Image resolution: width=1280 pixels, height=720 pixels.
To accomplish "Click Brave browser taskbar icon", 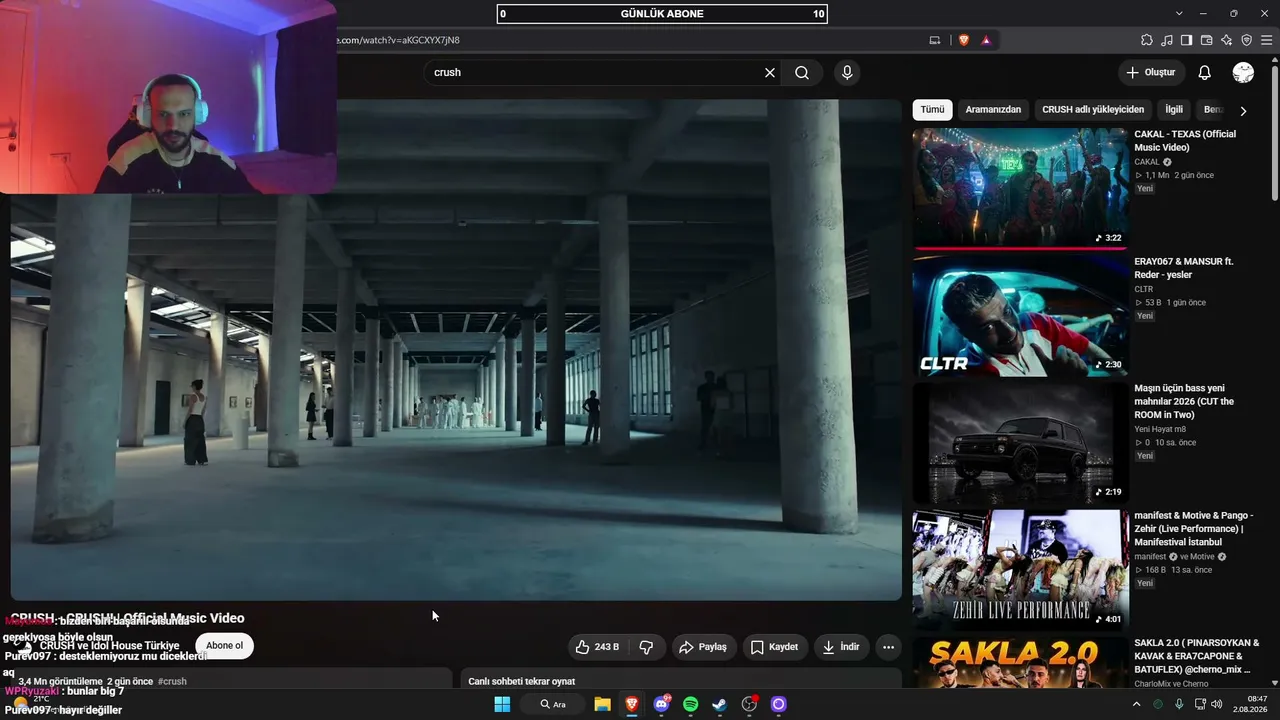I will tap(631, 704).
